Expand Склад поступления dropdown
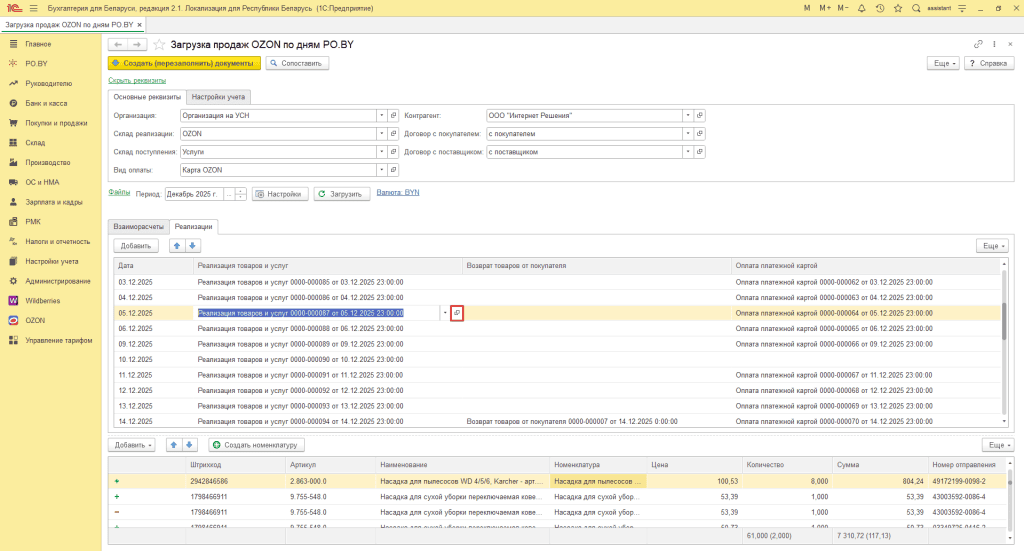 click(381, 152)
